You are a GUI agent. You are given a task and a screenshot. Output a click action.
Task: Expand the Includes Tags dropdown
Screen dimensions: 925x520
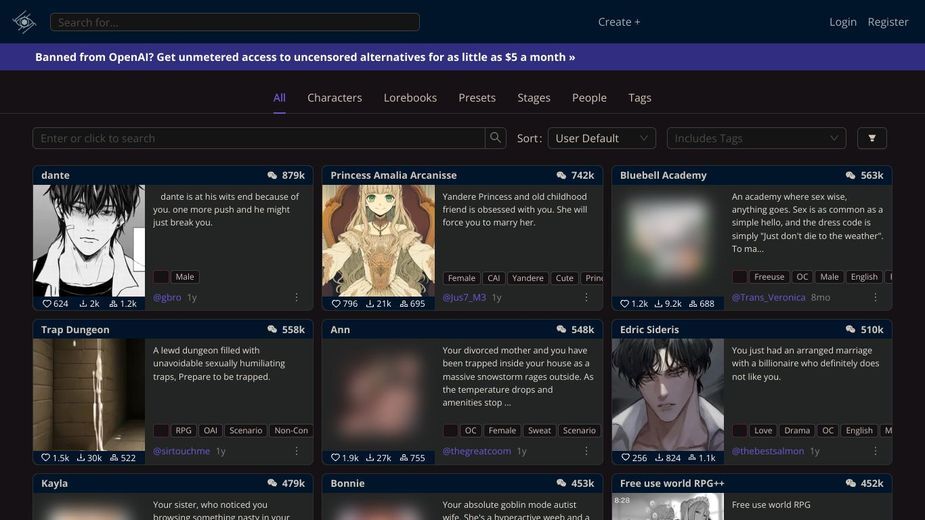coord(756,138)
